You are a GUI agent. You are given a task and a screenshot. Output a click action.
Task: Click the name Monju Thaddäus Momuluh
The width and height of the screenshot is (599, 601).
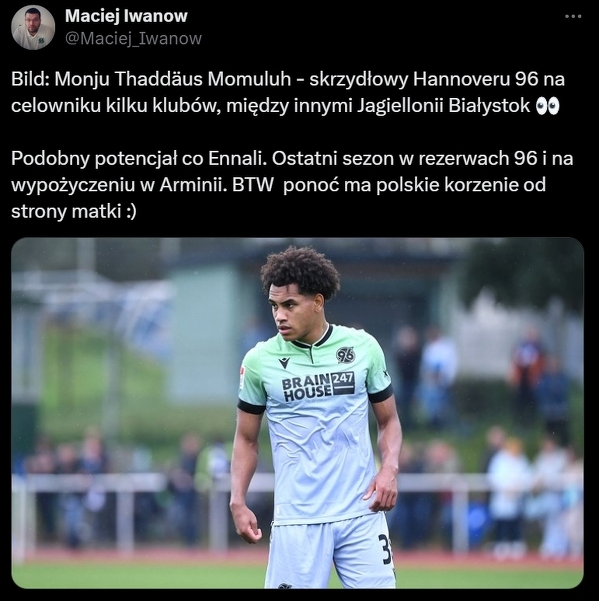173,80
